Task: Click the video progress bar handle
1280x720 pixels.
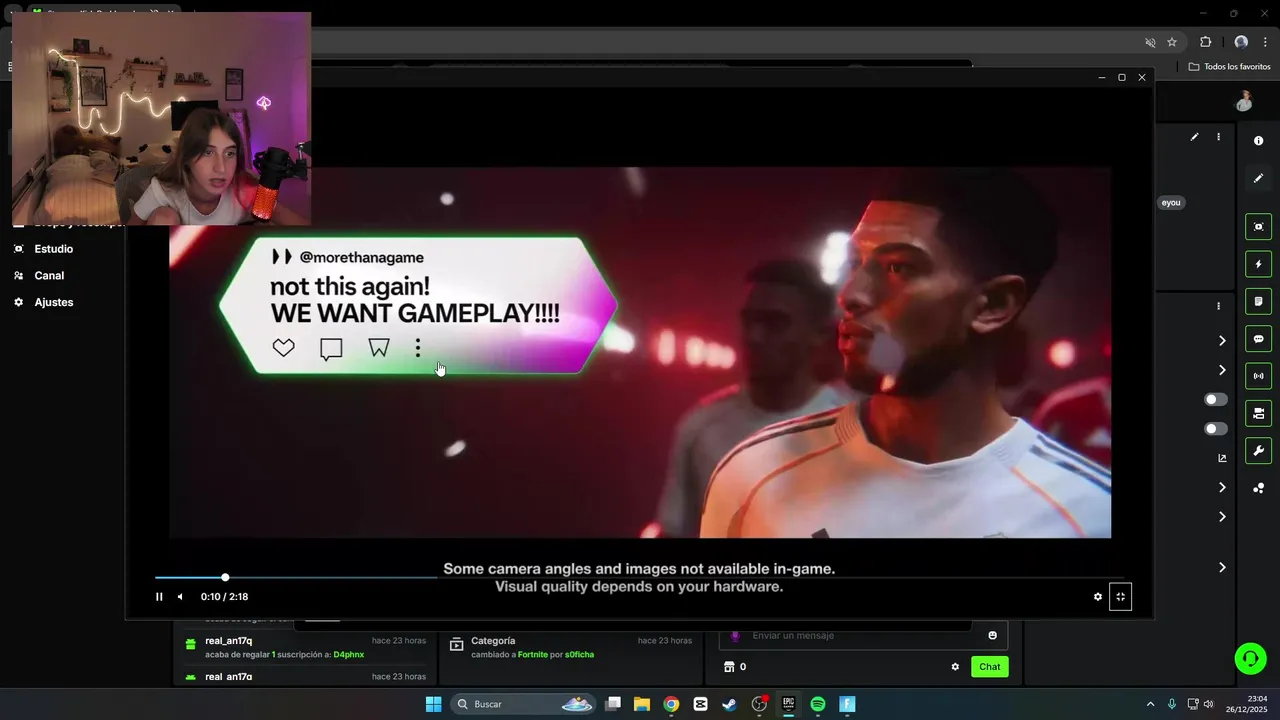Action: 225,577
